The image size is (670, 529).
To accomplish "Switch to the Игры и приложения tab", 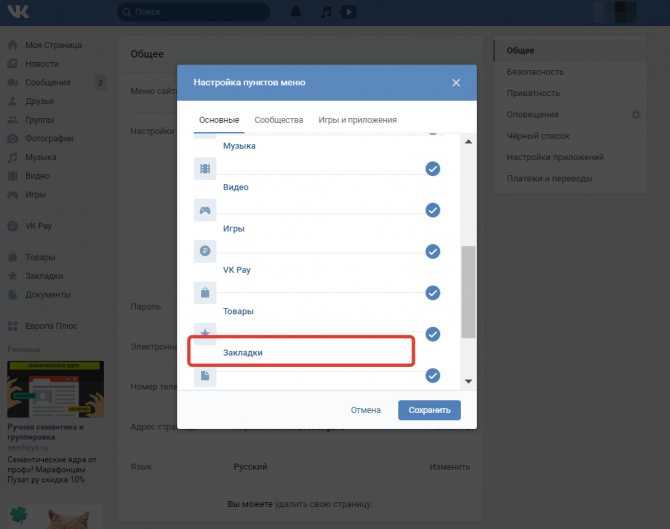I will click(x=358, y=120).
